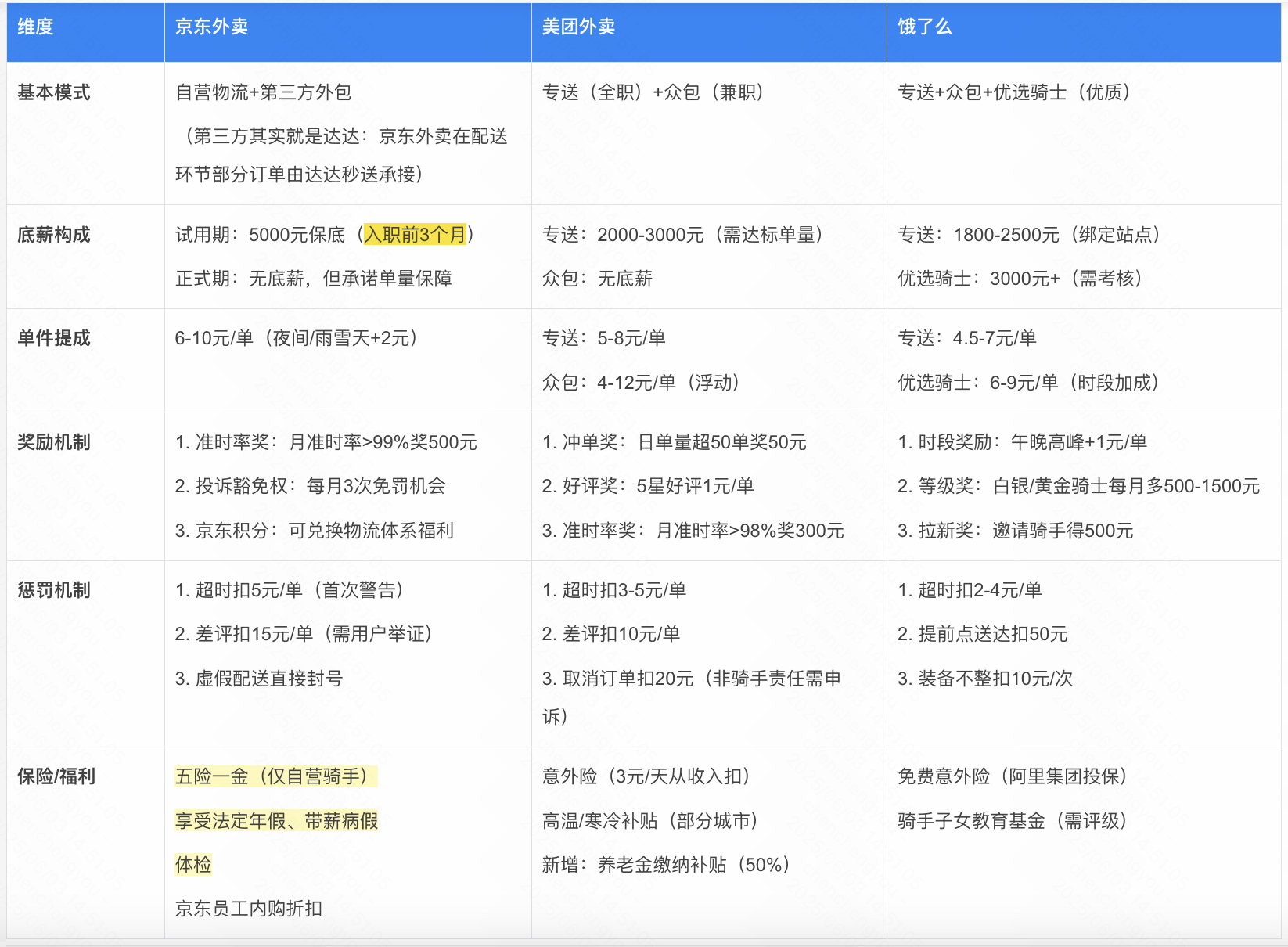This screenshot has height=947, width=1288.
Task: Click text 装备不整扣10元/次
Action: click(x=995, y=679)
